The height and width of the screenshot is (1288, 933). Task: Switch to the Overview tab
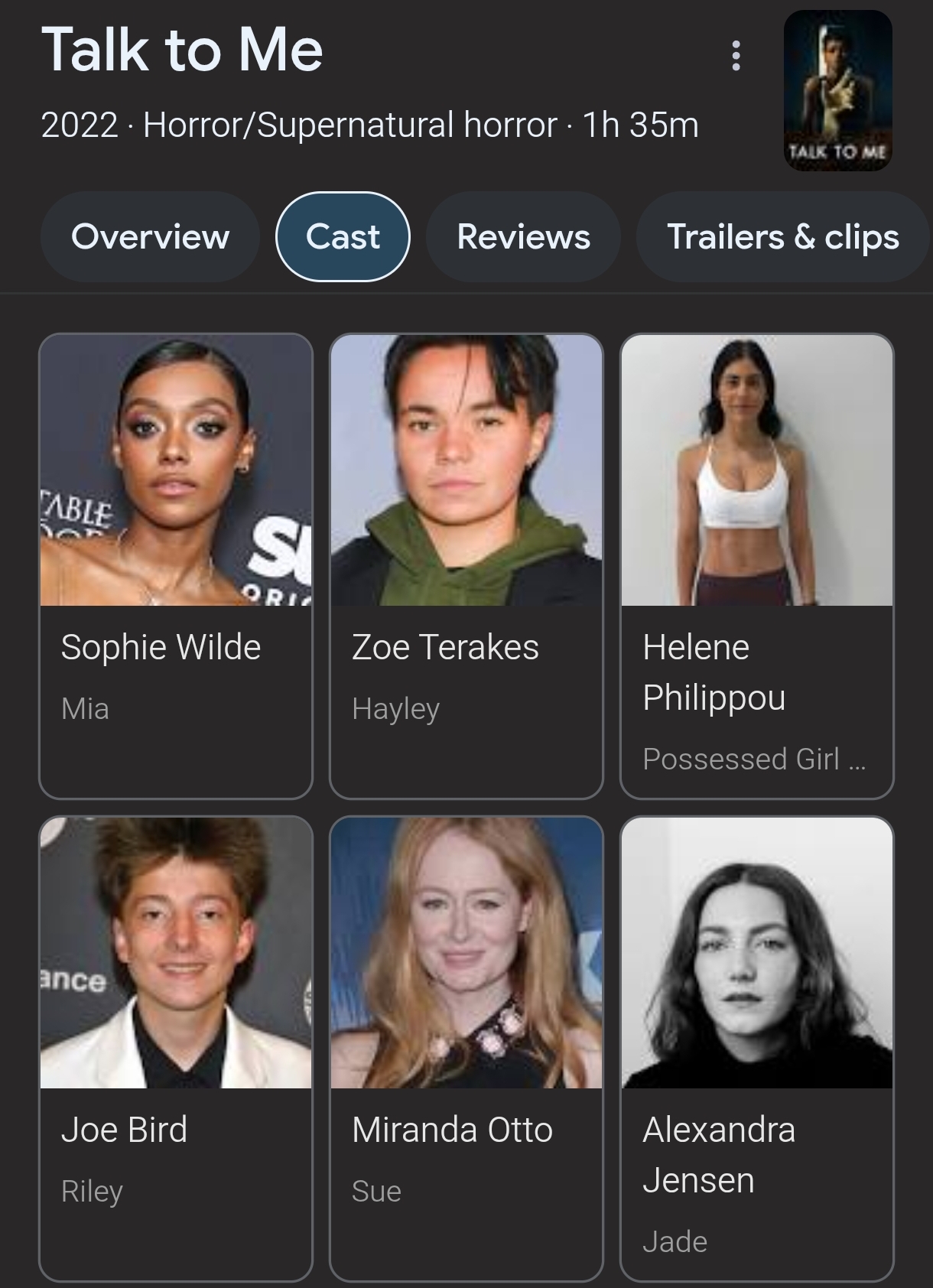(150, 236)
